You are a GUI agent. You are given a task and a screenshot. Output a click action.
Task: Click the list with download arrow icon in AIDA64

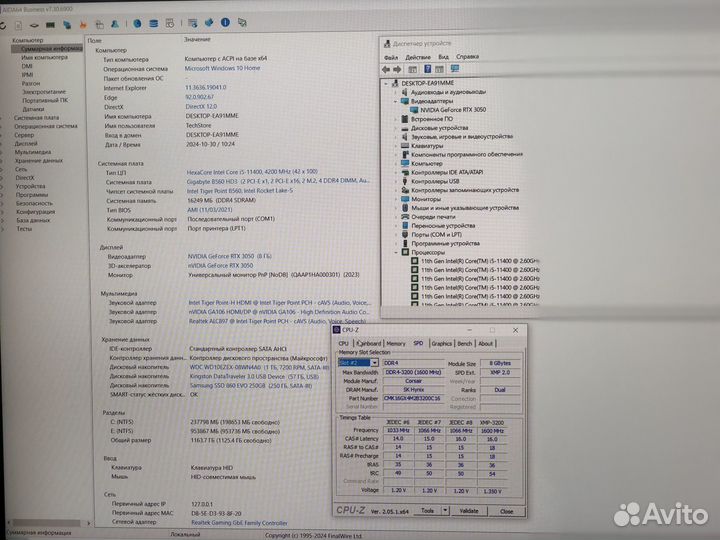point(192,22)
